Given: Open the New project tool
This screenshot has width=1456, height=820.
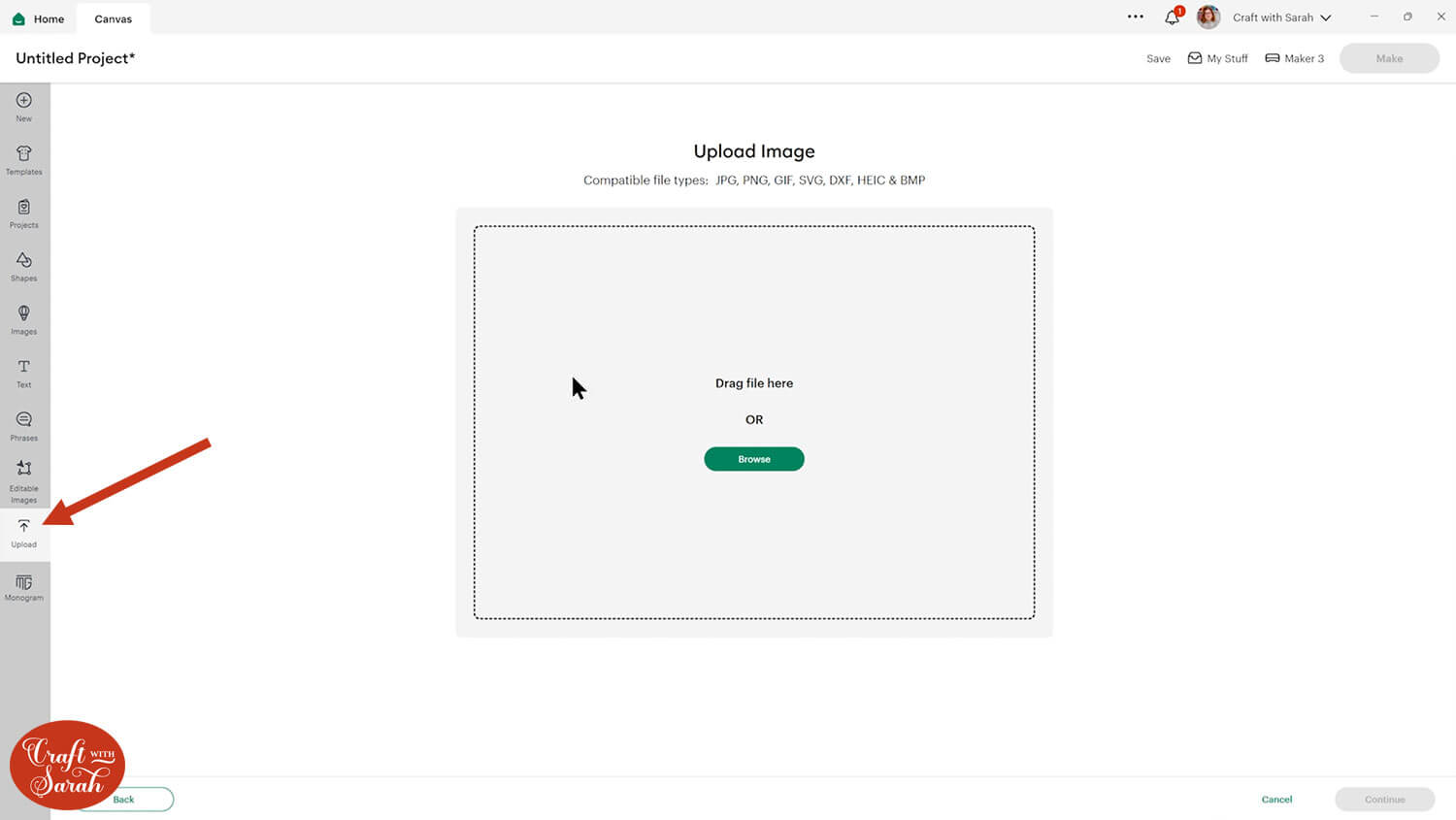Looking at the screenshot, I should coord(24,106).
